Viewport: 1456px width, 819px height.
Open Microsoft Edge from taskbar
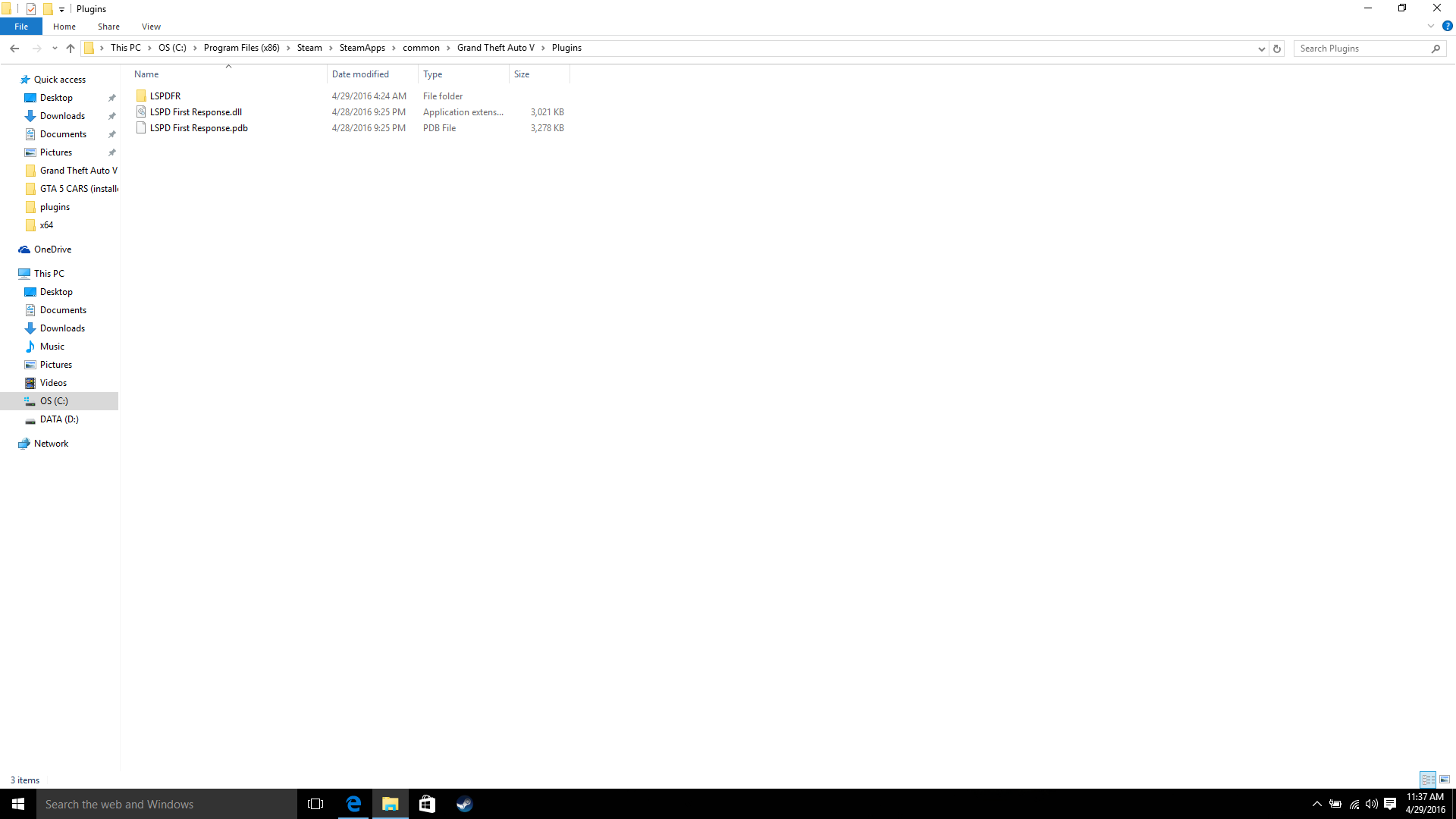pyautogui.click(x=353, y=804)
